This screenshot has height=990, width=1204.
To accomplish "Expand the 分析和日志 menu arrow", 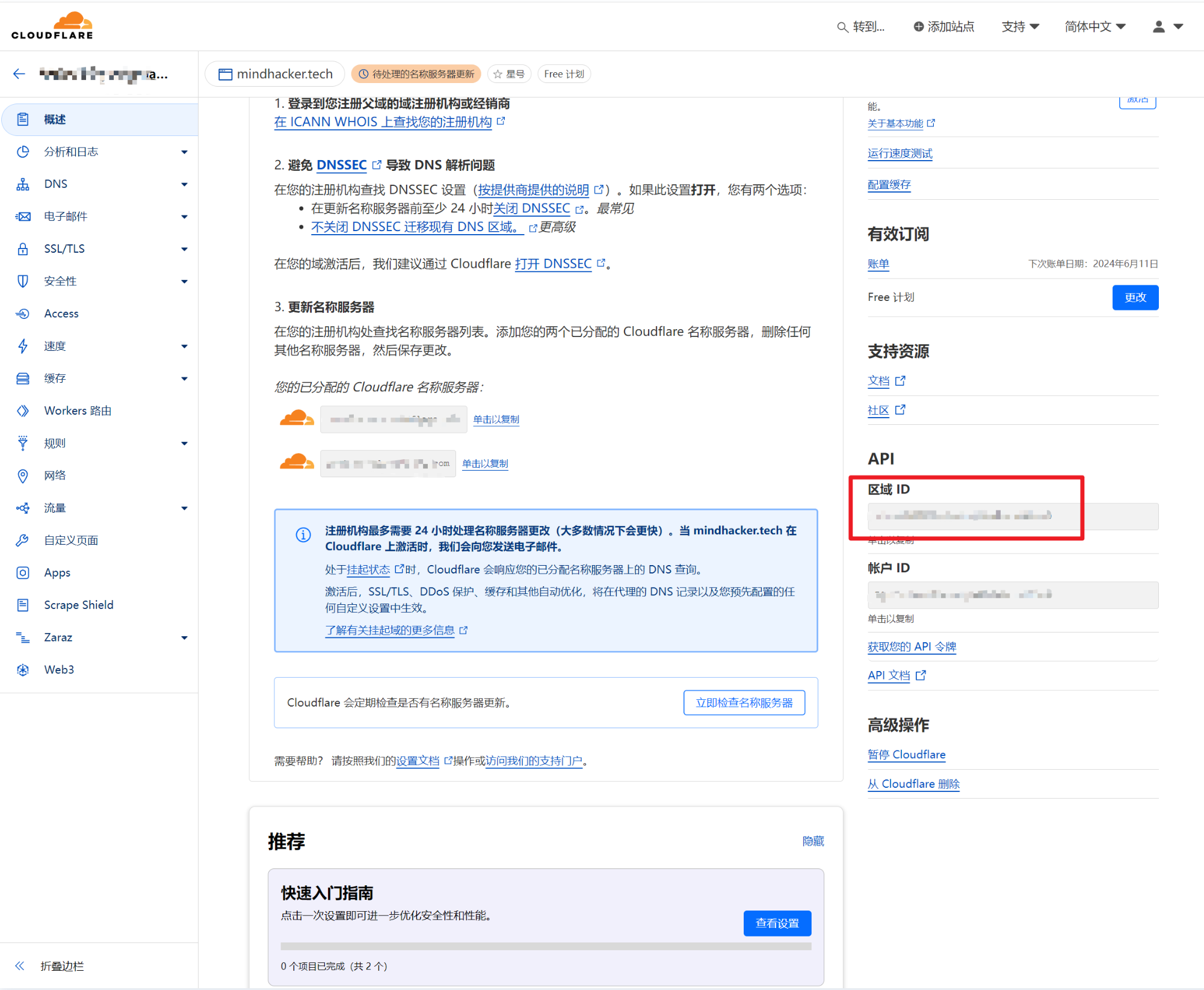I will (x=184, y=152).
